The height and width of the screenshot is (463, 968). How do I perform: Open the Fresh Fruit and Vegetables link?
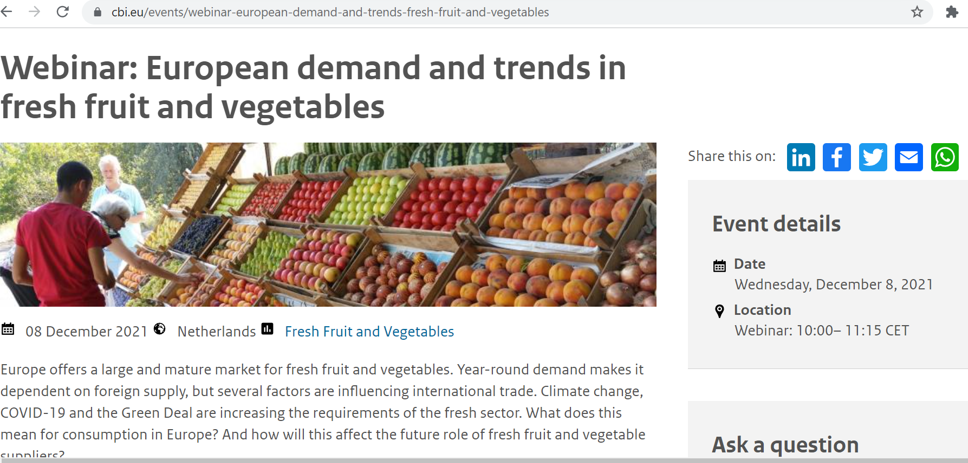click(x=369, y=331)
